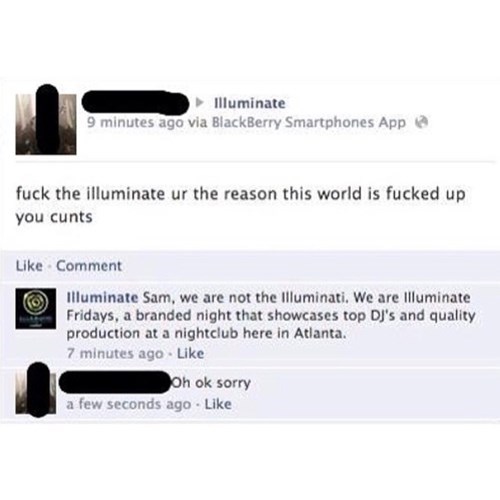Open Illuminate name link in the reply
The image size is (500, 500).
click(102, 297)
